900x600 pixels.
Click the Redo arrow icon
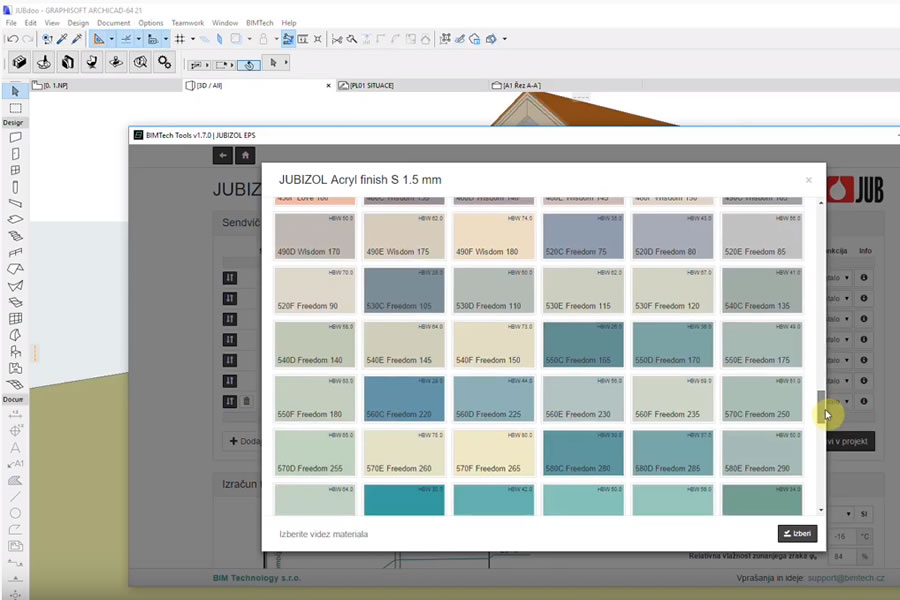(28, 39)
